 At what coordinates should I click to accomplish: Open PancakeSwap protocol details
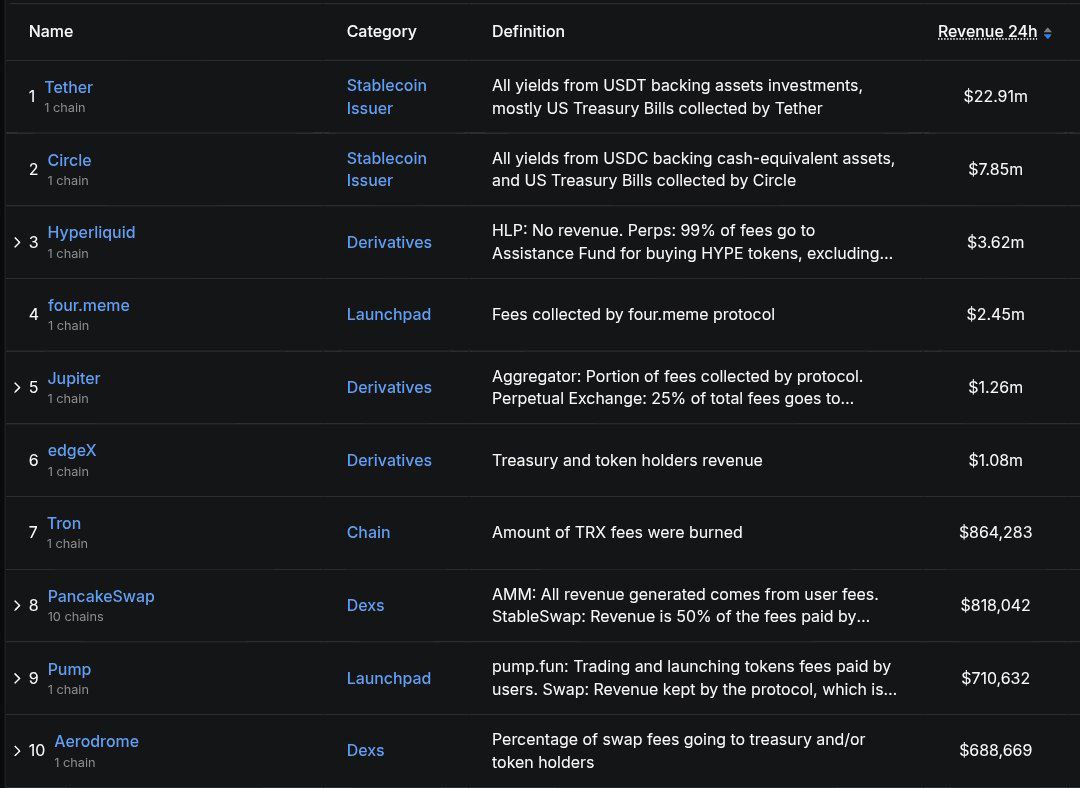[101, 596]
